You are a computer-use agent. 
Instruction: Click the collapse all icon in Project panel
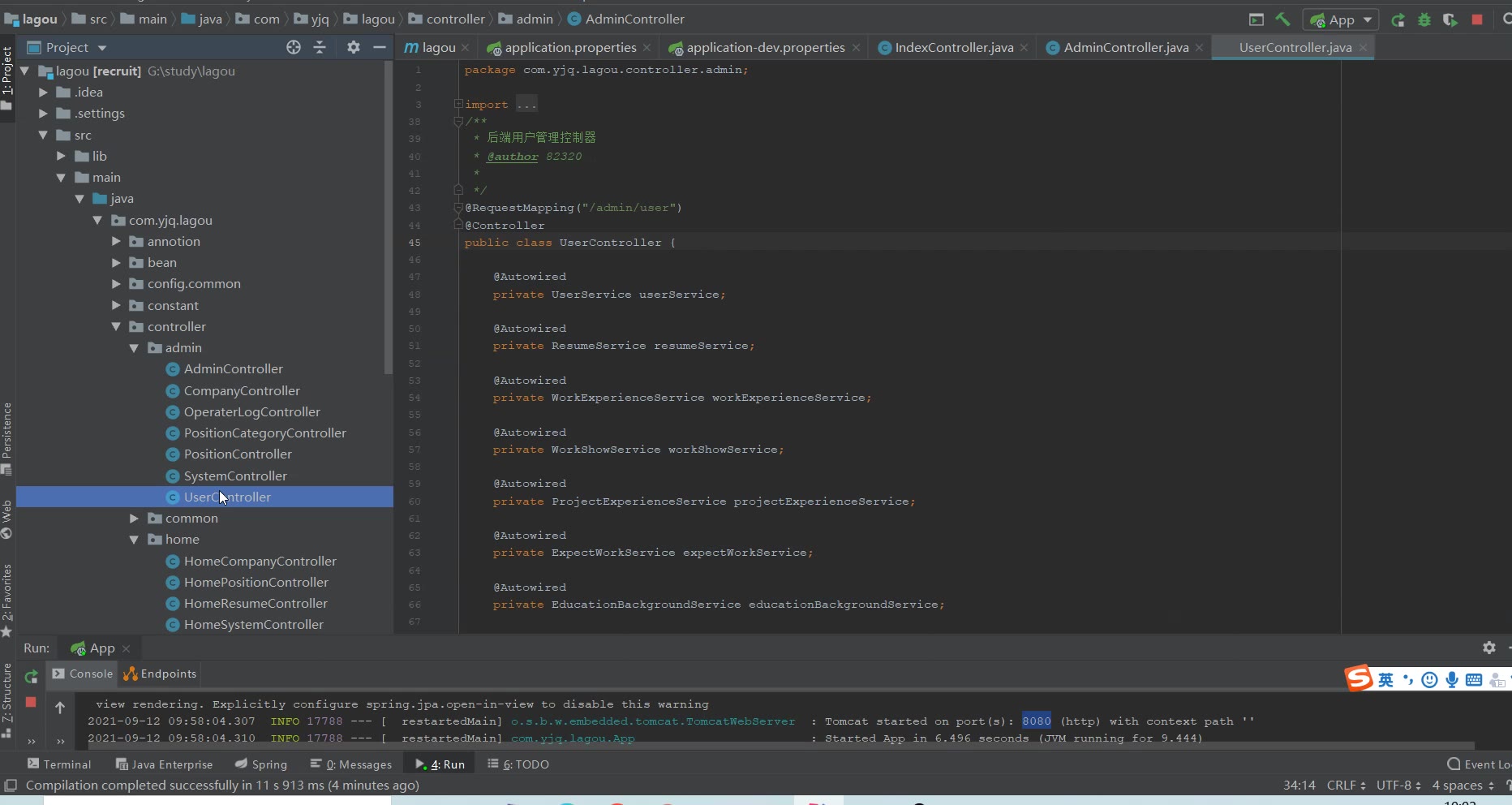[x=320, y=47]
